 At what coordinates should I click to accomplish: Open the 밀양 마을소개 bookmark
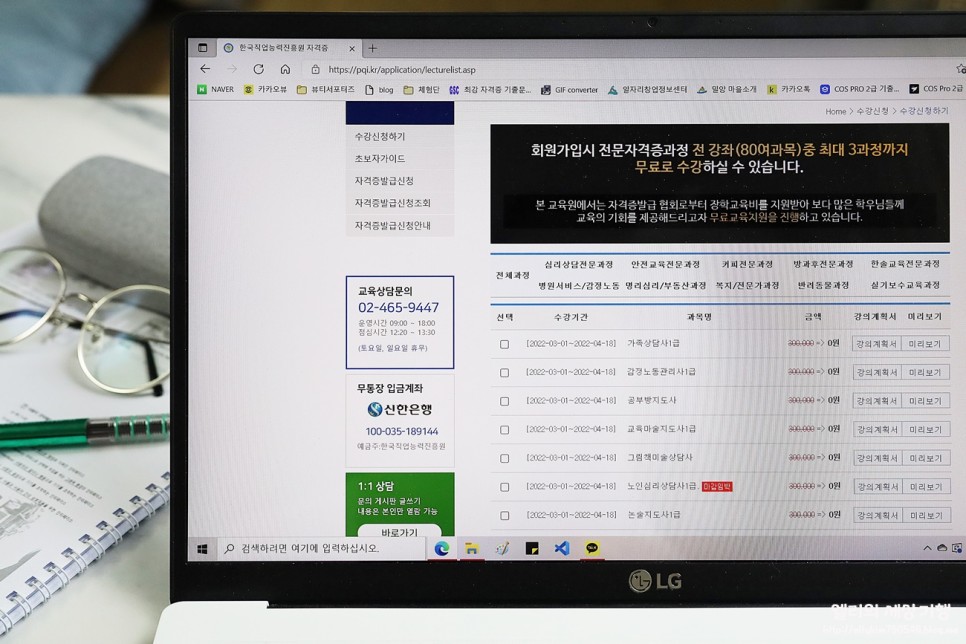click(726, 89)
